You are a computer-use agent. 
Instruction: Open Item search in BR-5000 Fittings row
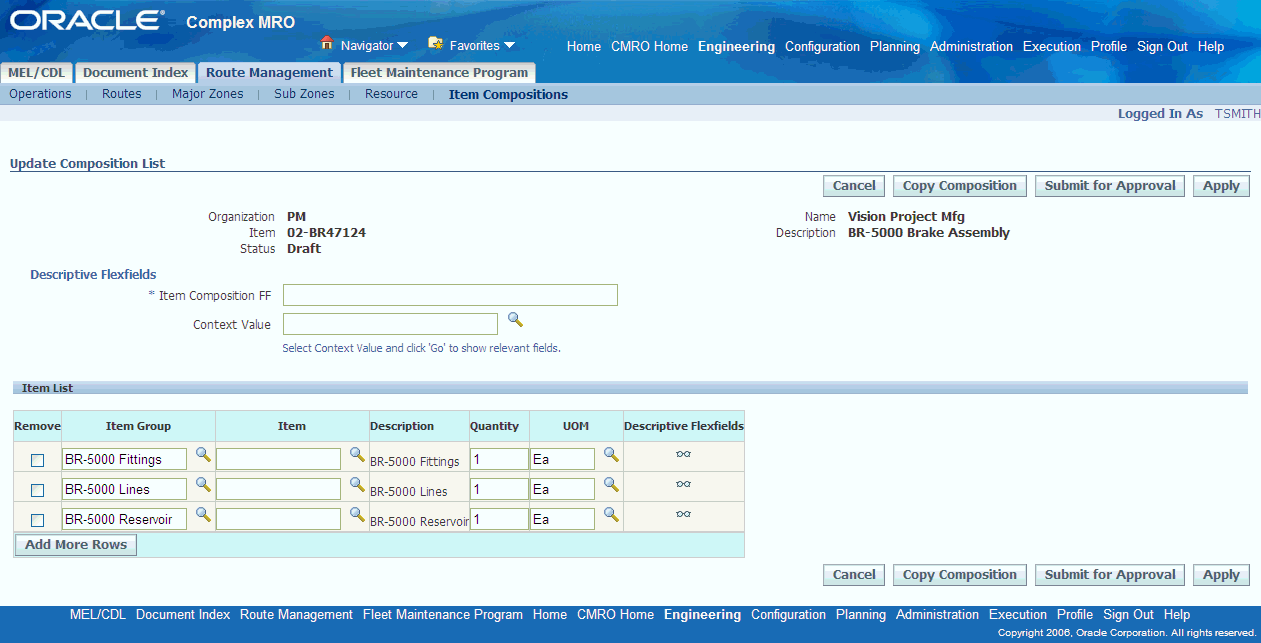click(357, 455)
